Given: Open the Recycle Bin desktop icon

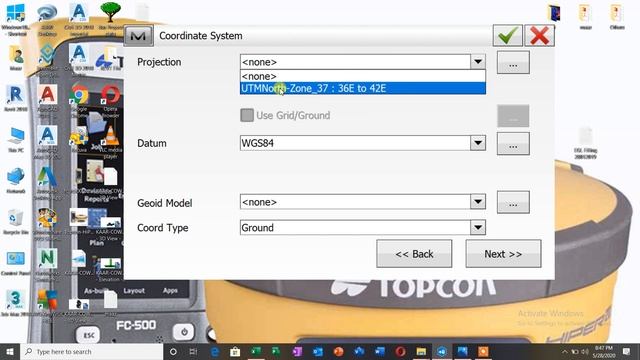Looking at the screenshot, I should [16, 221].
